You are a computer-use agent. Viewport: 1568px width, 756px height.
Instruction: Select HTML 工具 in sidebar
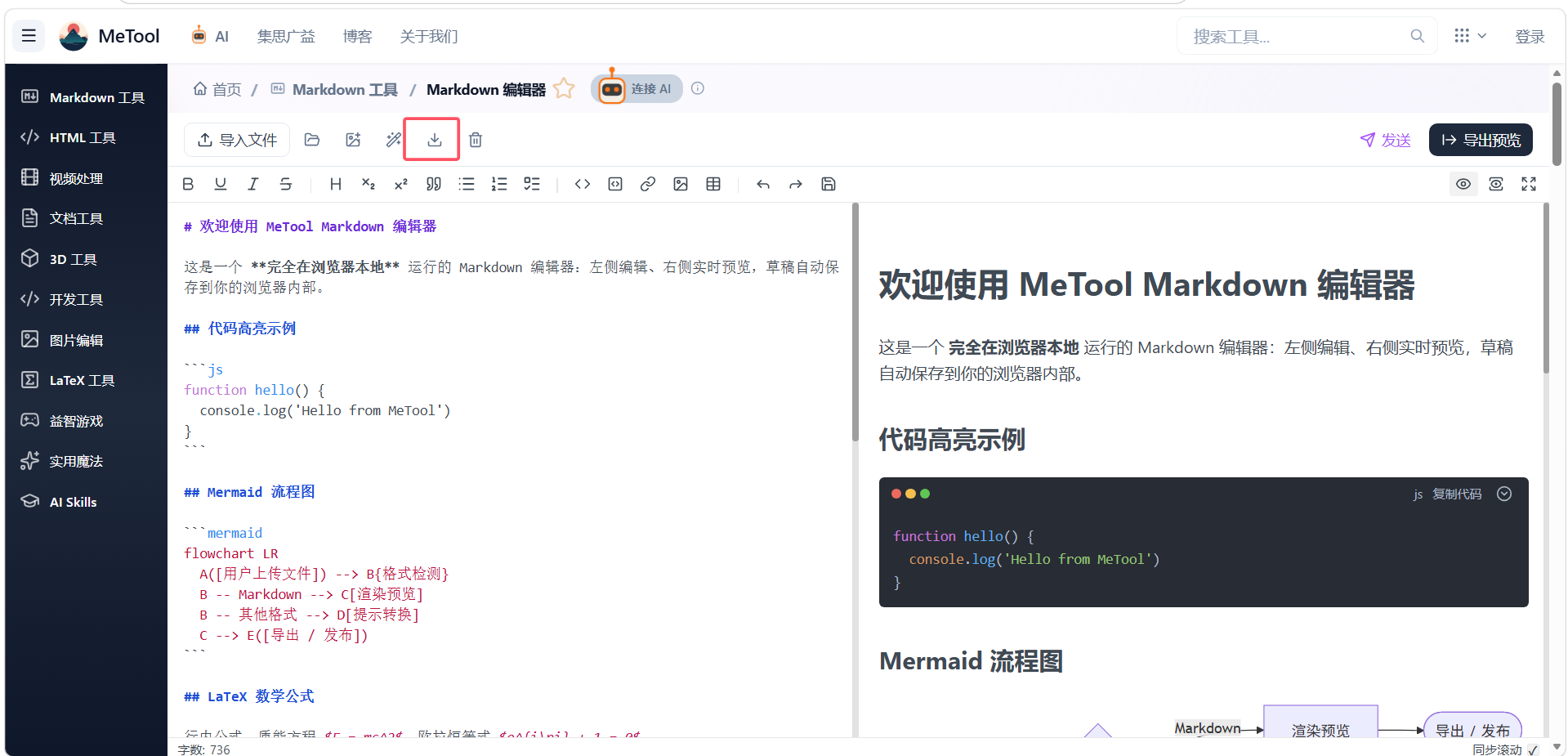click(x=86, y=137)
